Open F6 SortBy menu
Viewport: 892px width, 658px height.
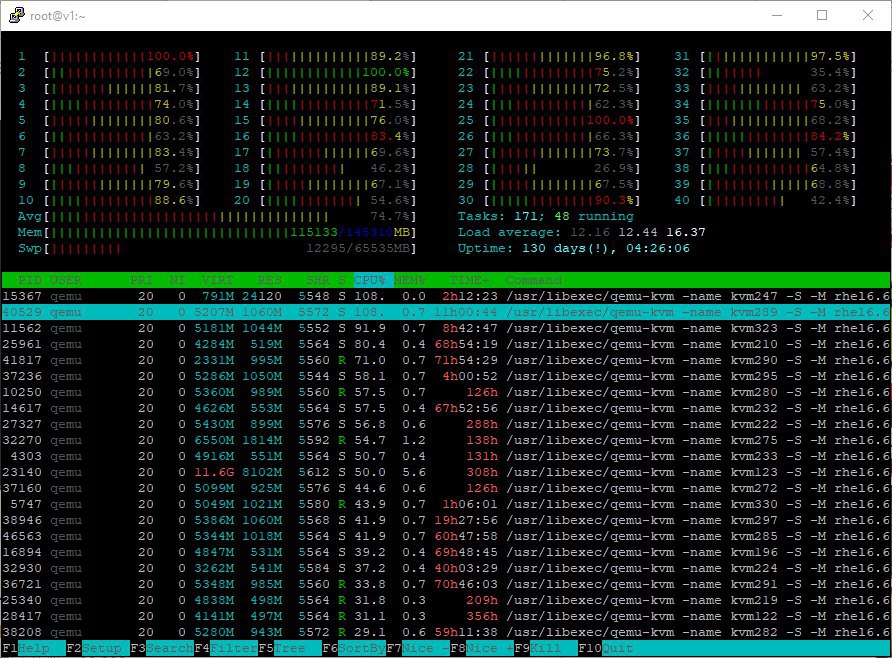354,648
